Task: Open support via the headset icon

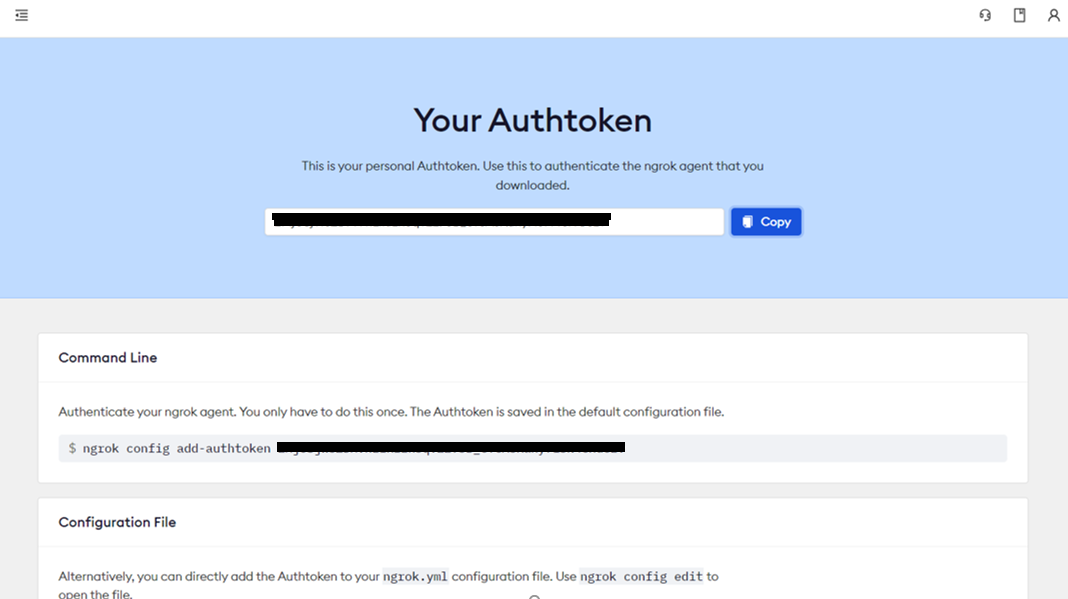Action: [985, 16]
